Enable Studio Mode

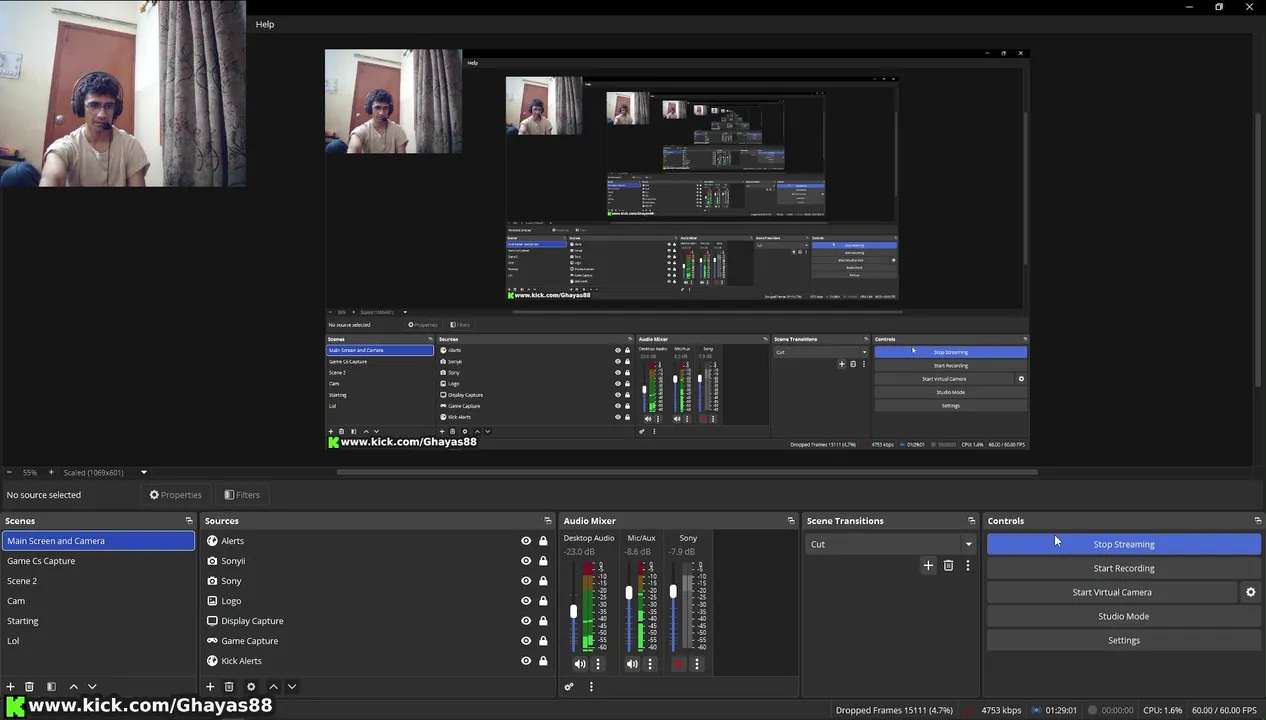pyautogui.click(x=1124, y=616)
